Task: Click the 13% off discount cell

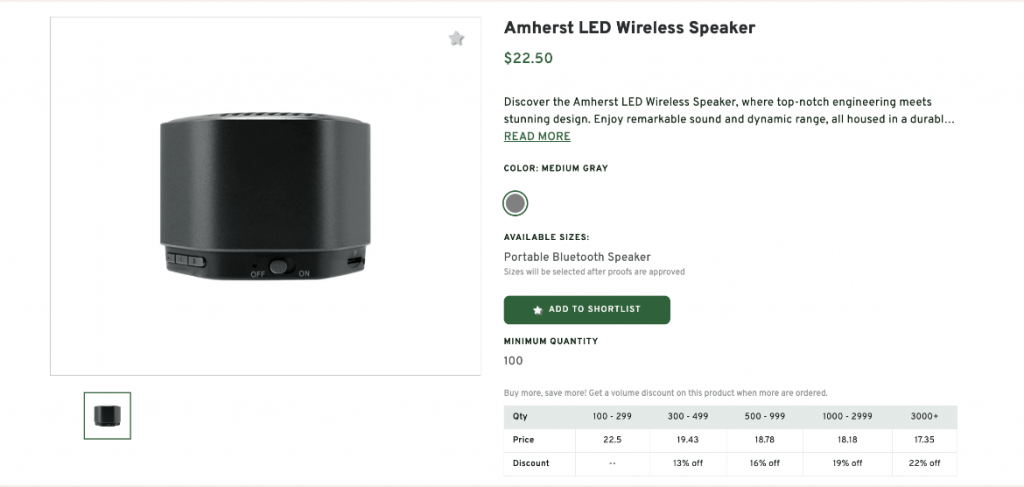Action: (688, 463)
